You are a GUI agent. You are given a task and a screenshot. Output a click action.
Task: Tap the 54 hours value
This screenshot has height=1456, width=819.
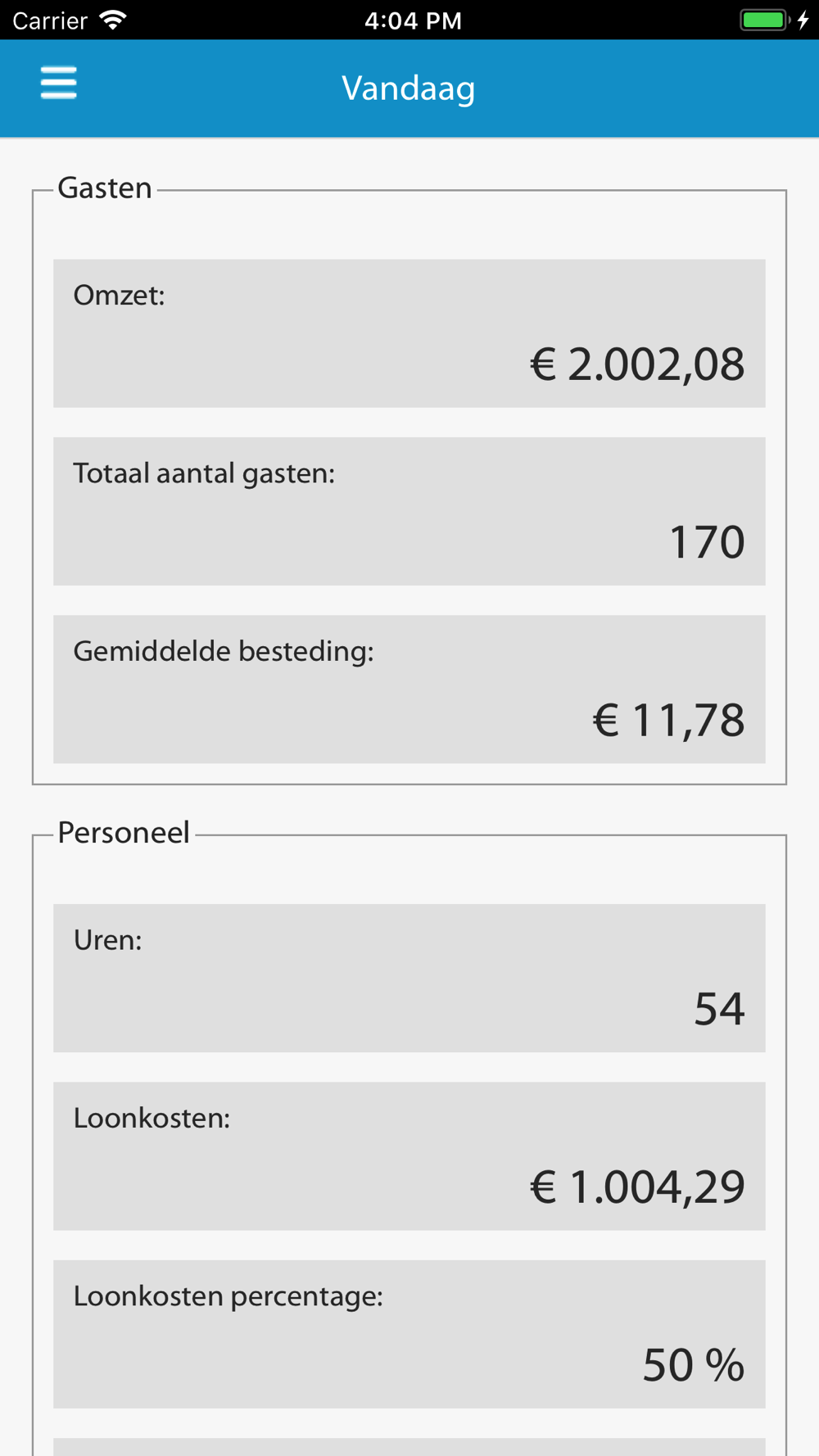tap(720, 1009)
